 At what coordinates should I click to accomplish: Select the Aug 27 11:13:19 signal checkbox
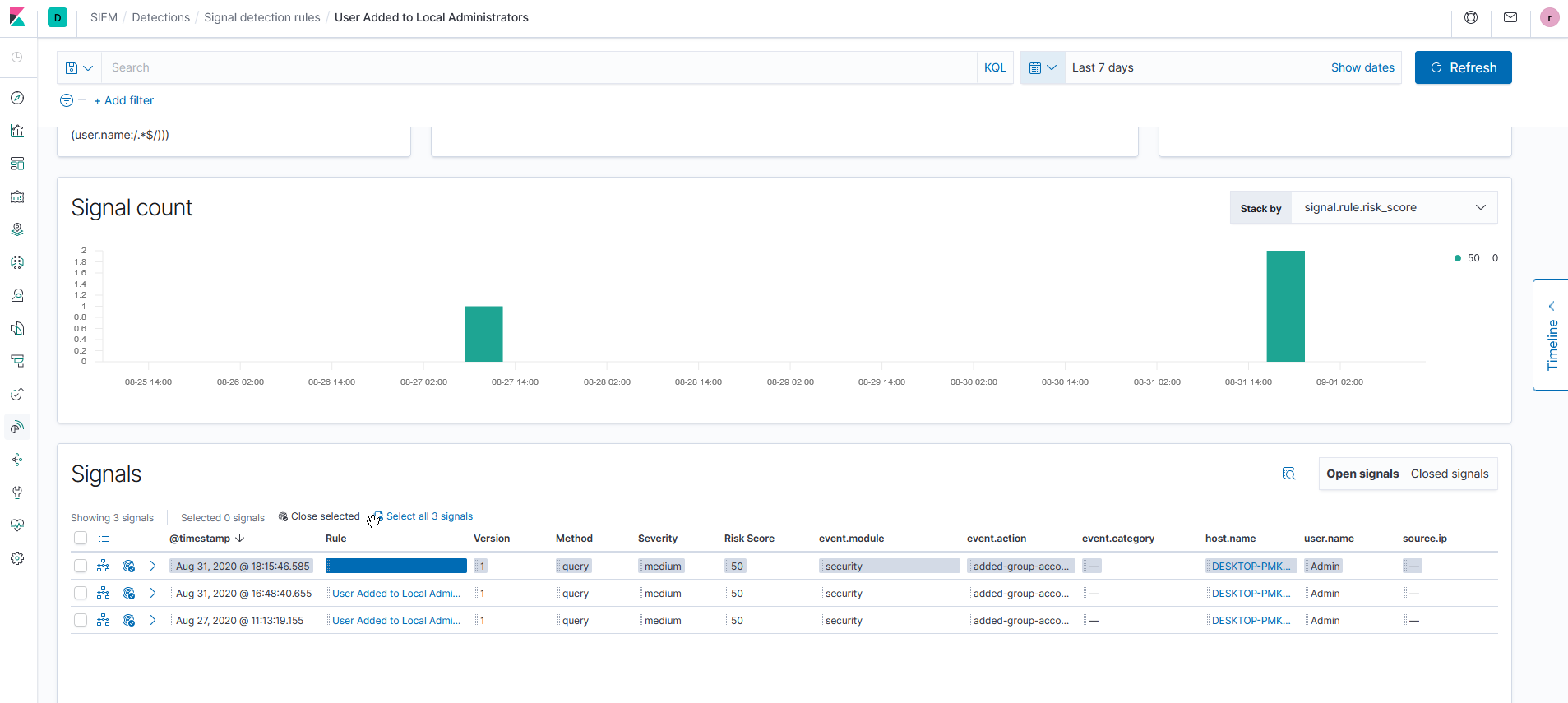click(81, 621)
